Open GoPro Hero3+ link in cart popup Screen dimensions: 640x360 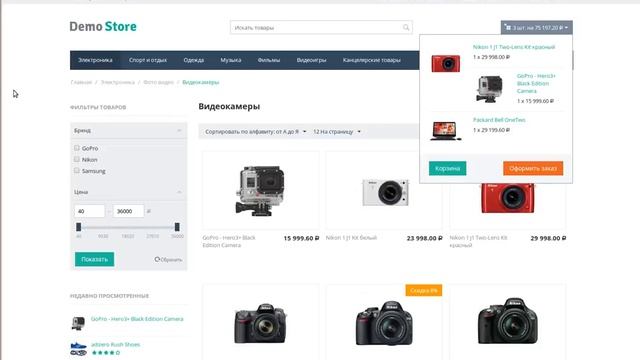coord(536,83)
